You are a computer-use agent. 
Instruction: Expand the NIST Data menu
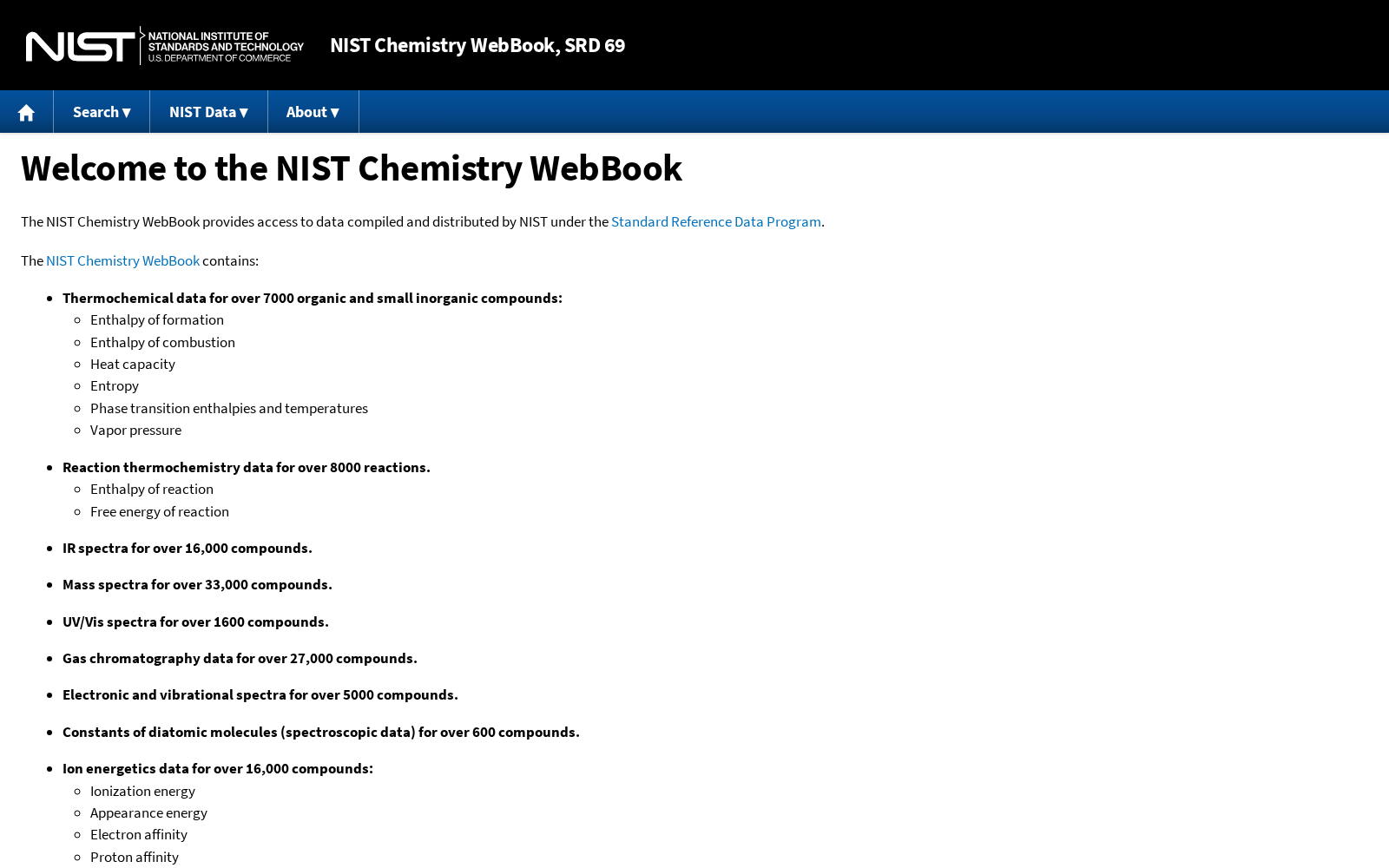click(208, 112)
